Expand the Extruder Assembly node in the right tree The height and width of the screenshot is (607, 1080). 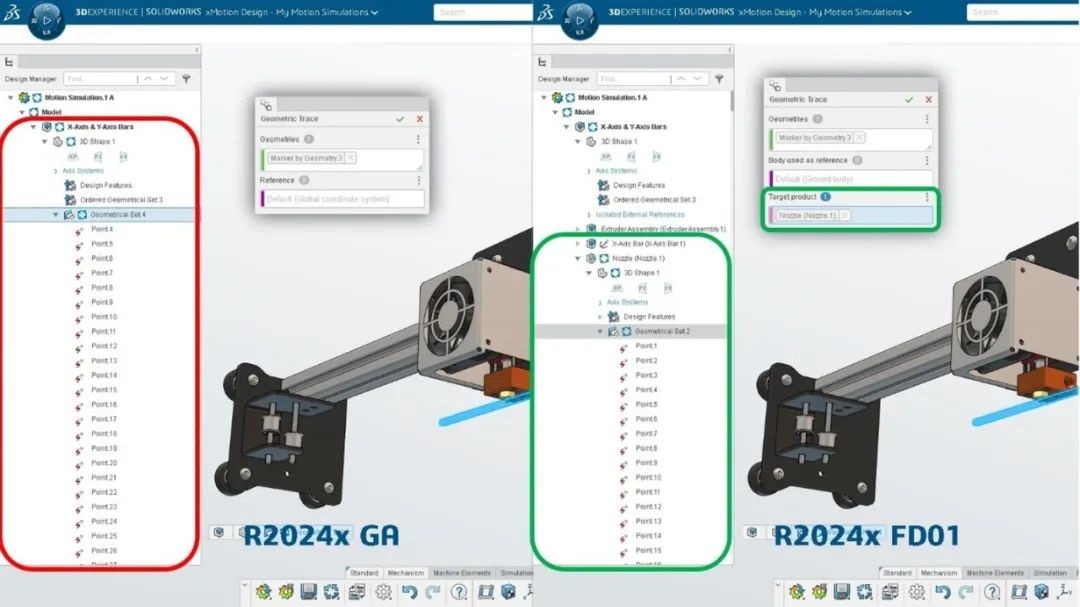[x=577, y=229]
